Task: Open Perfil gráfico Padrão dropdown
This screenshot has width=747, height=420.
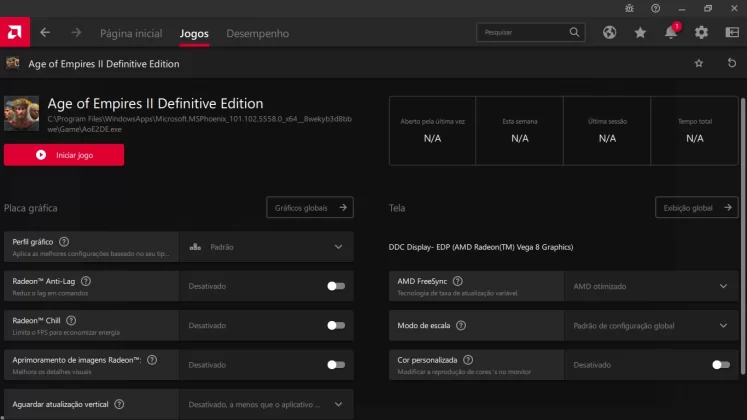Action: [x=266, y=247]
